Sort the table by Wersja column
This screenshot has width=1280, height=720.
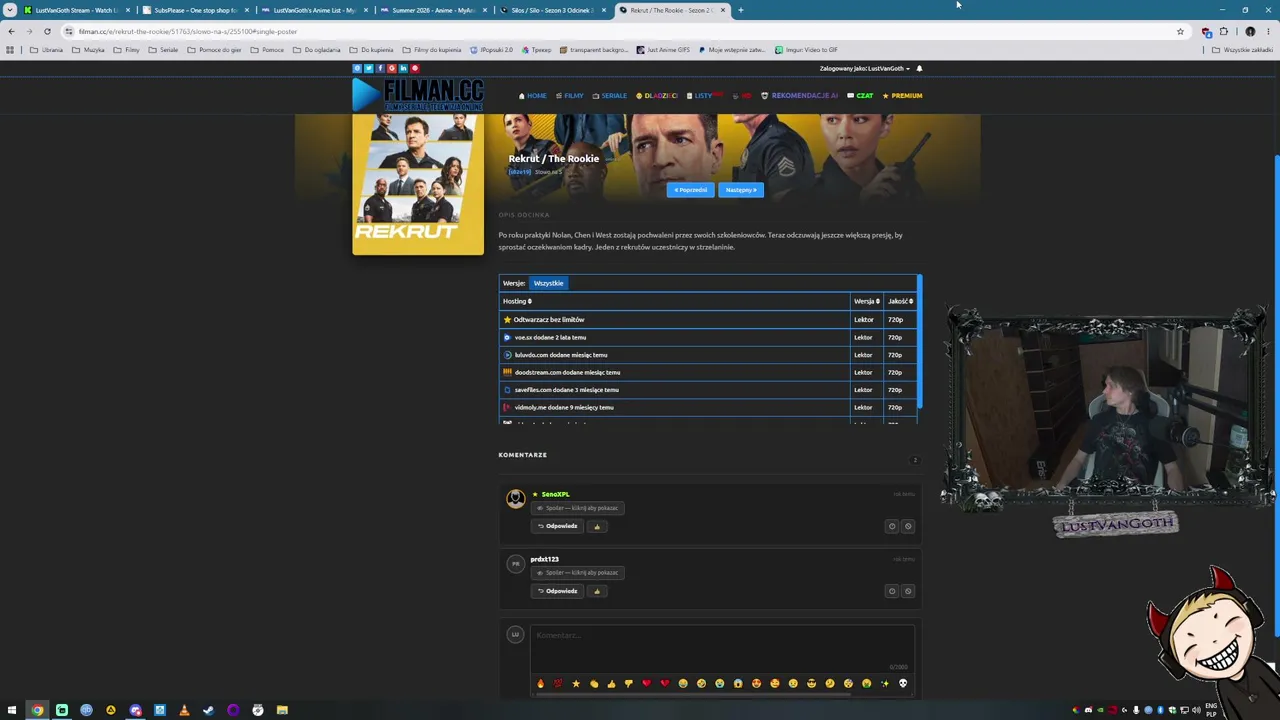(x=866, y=301)
